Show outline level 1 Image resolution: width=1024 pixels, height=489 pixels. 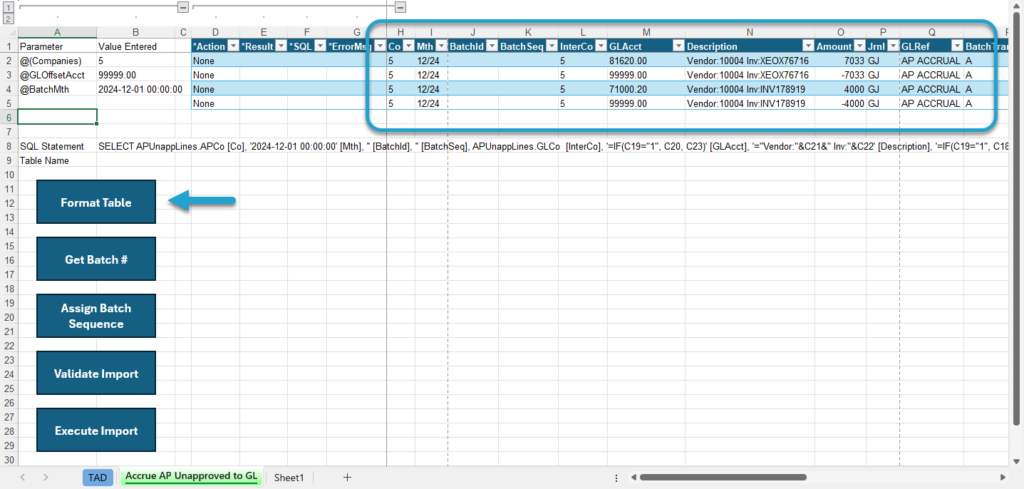tap(8, 7)
